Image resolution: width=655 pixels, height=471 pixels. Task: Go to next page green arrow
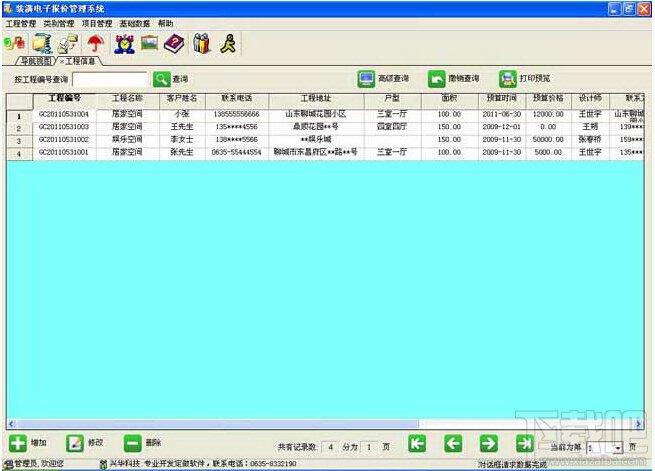coord(488,443)
